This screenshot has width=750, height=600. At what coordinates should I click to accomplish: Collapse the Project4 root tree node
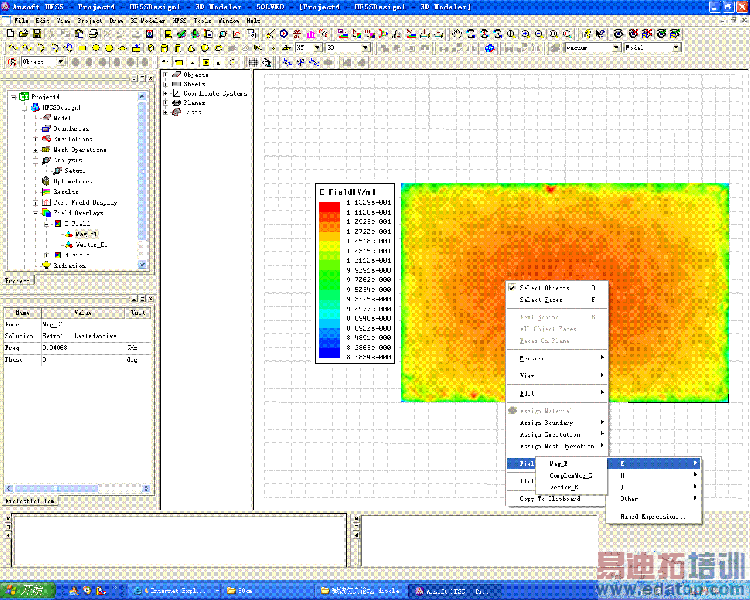(x=13, y=96)
